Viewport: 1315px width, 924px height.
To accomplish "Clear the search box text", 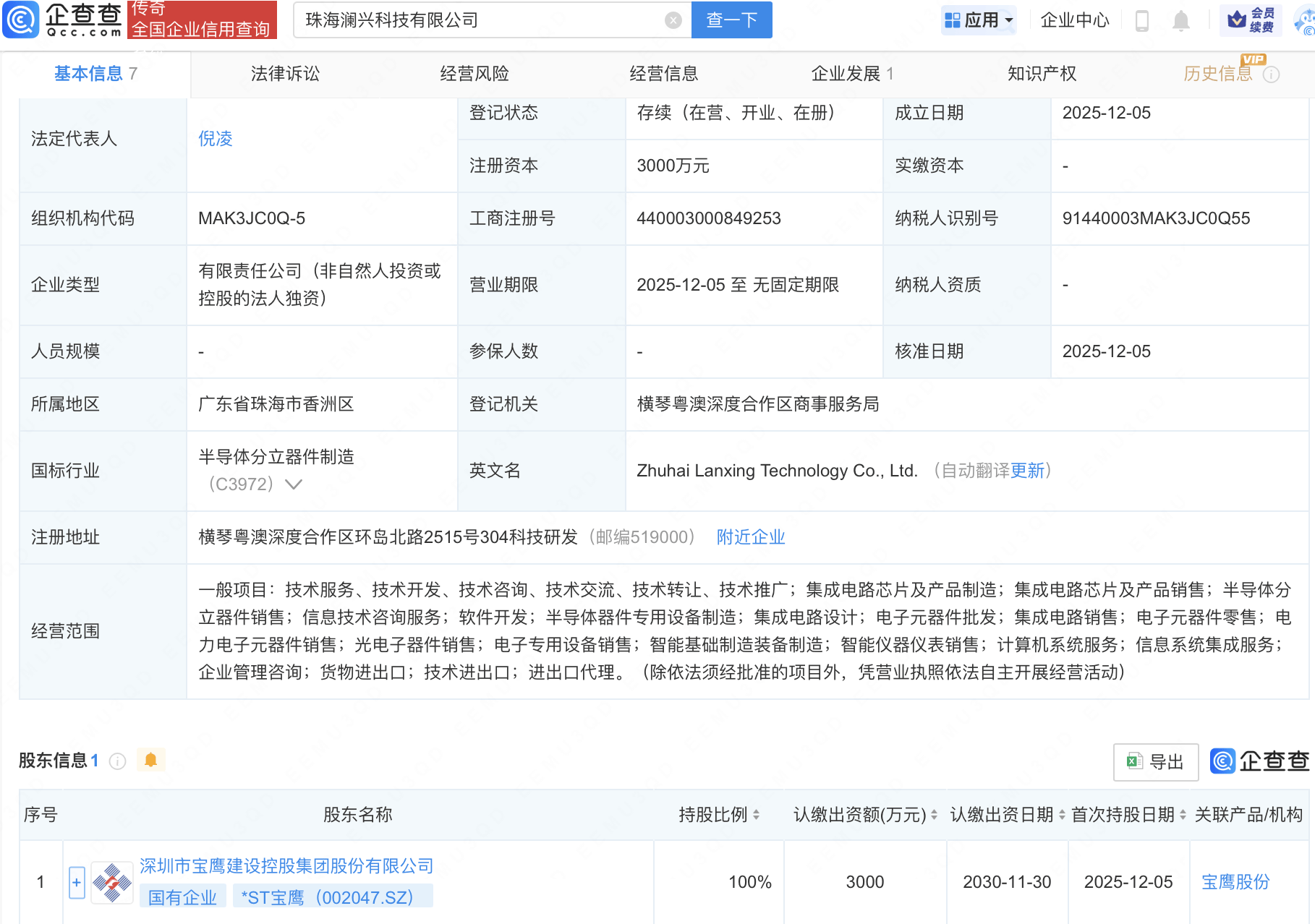I will 673,20.
